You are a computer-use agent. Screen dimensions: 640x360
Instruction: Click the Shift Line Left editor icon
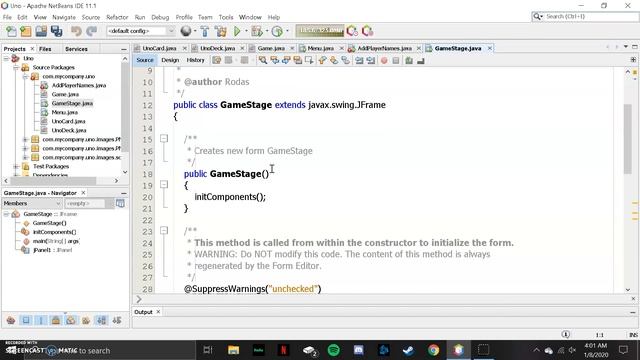(x=359, y=60)
